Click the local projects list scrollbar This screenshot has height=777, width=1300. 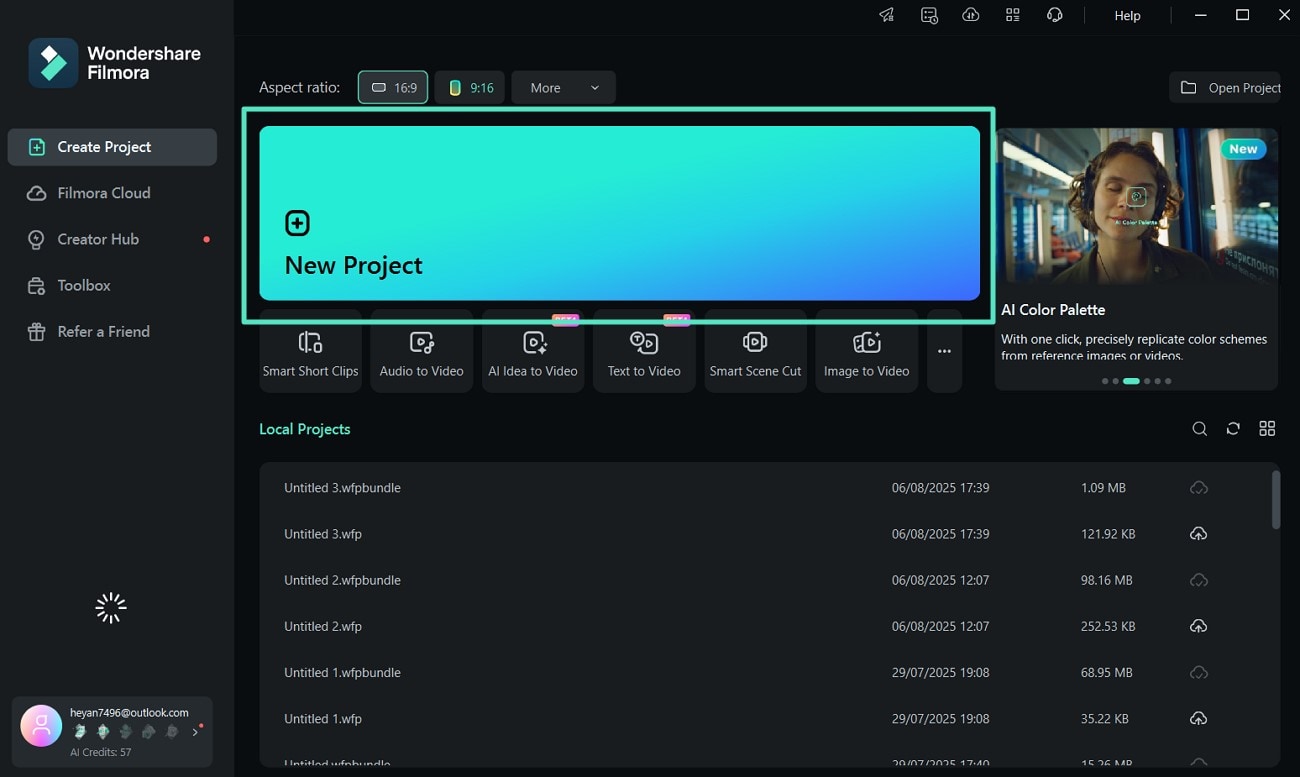(1275, 499)
